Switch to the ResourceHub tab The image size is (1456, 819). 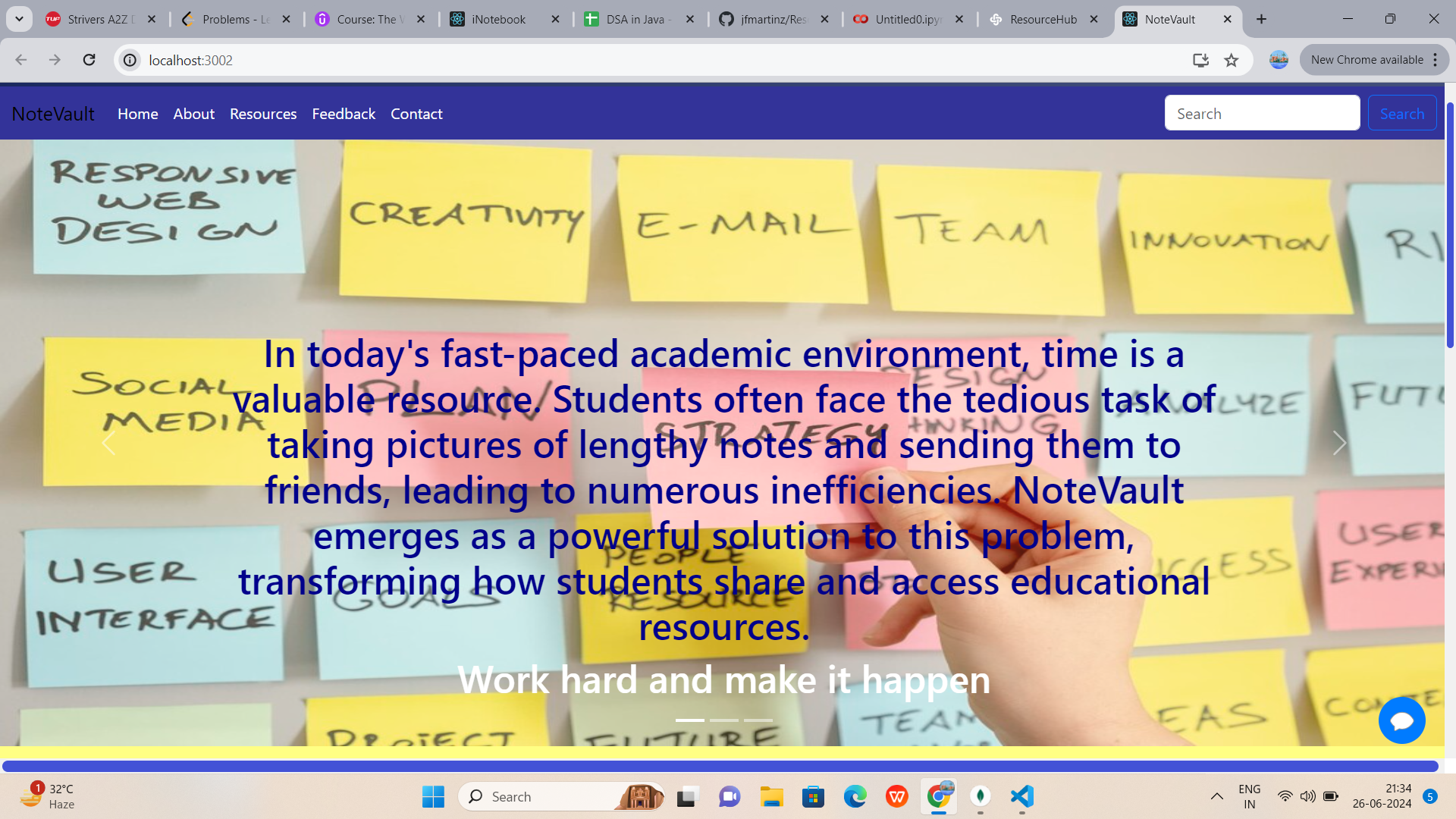[x=1043, y=19]
